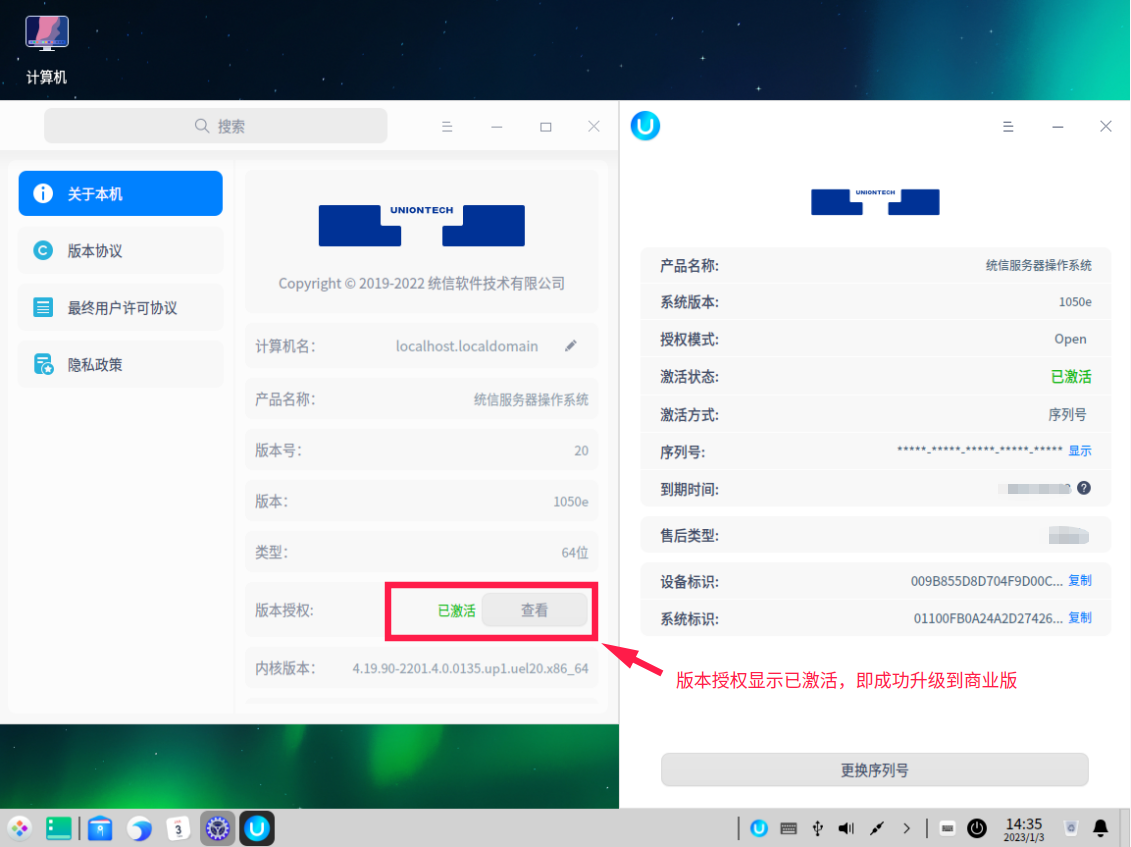Click the 类型 value 64位
Viewport: 1131px width, 847px height.
point(575,553)
